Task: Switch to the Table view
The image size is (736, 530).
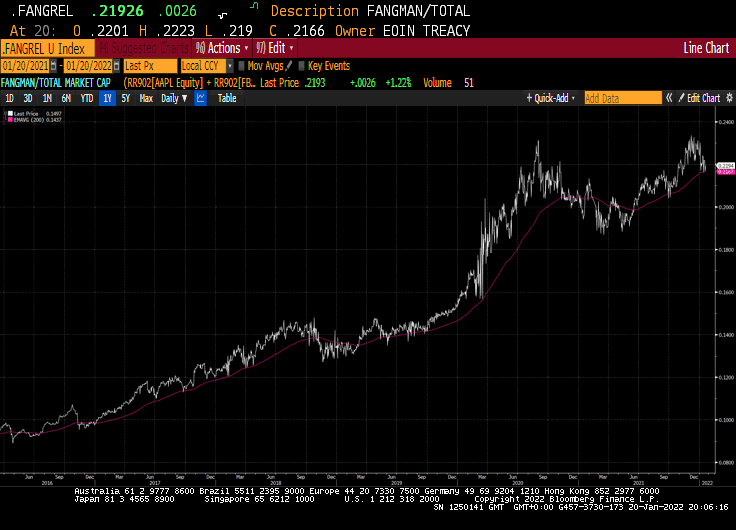Action: click(x=227, y=98)
